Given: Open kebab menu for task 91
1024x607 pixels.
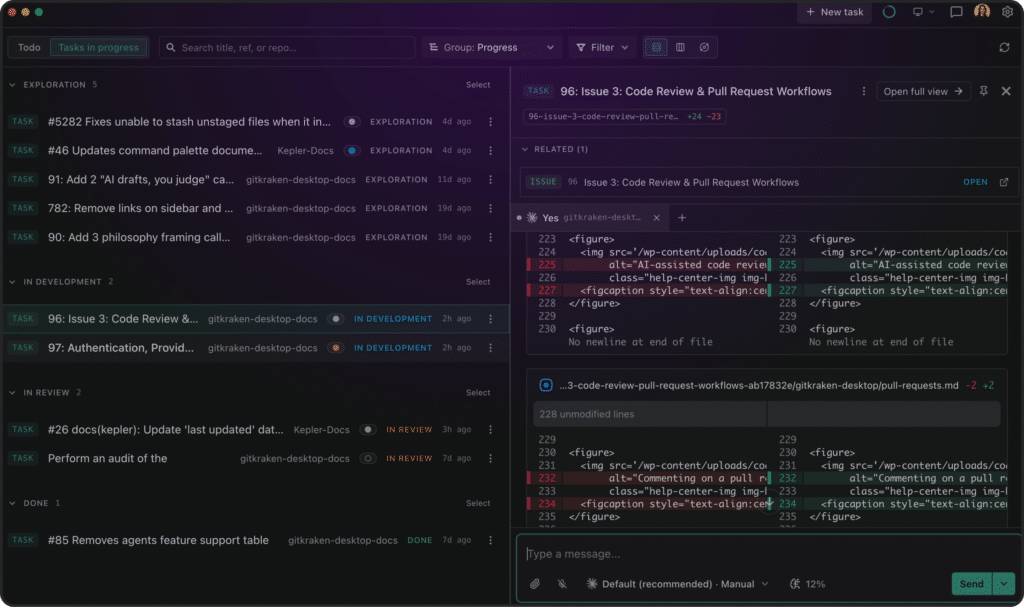Looking at the screenshot, I should click(490, 179).
